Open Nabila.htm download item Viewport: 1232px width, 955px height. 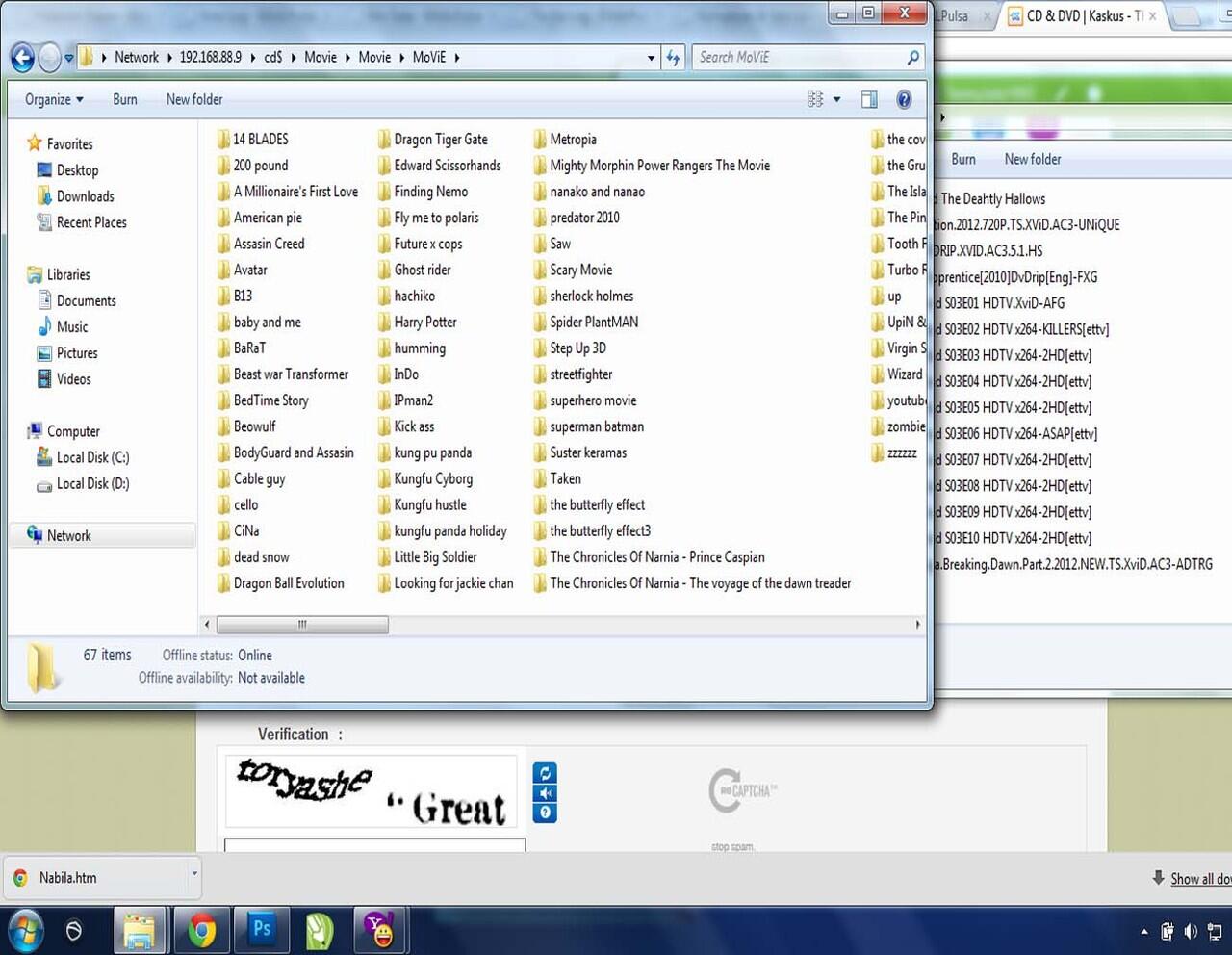pos(96,877)
